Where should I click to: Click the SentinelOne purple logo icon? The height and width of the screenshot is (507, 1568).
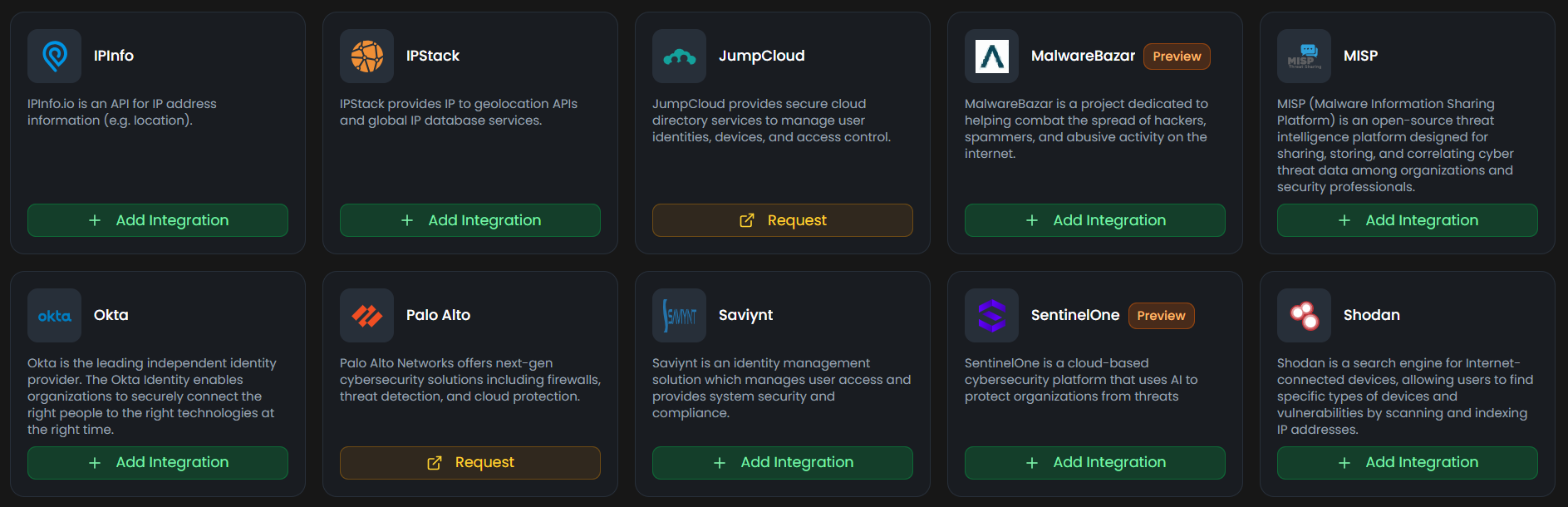991,315
